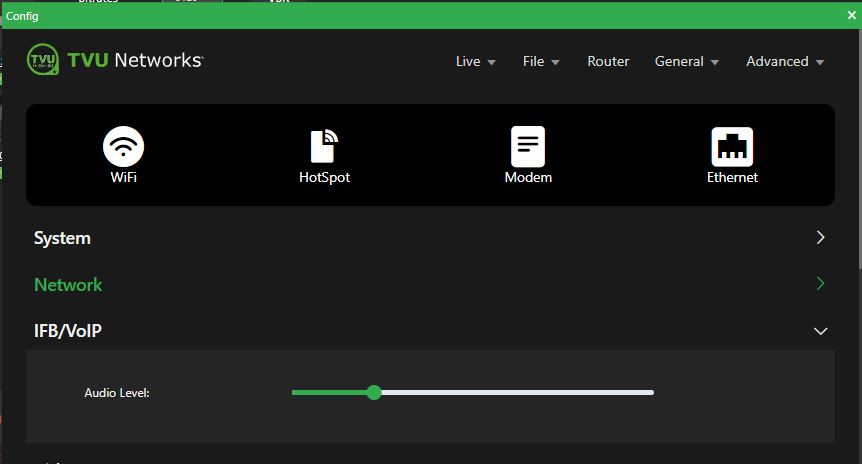Open the Live dropdown menu
This screenshot has height=464, width=862.
tap(476, 62)
